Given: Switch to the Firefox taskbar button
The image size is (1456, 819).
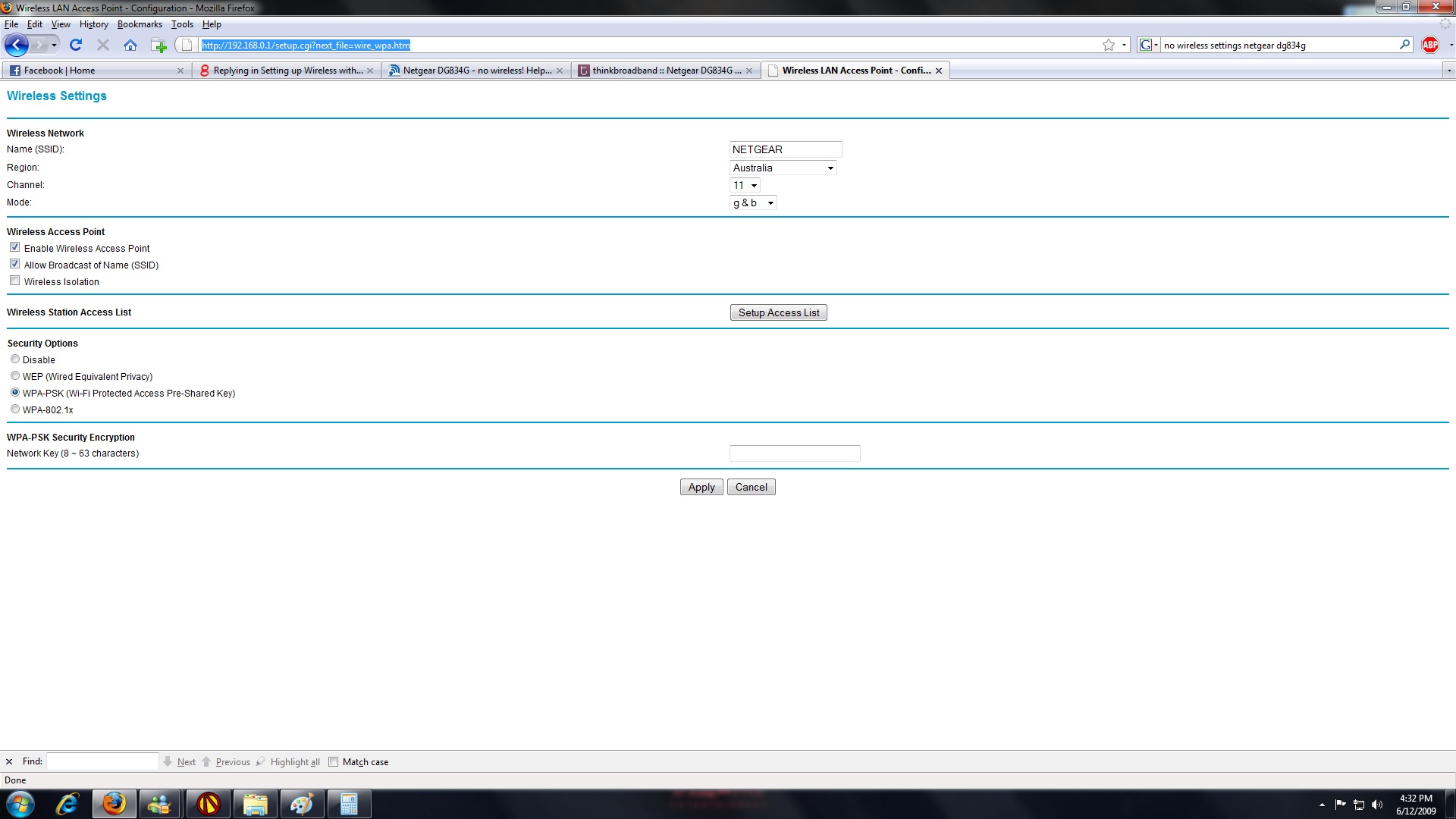Looking at the screenshot, I should [115, 804].
